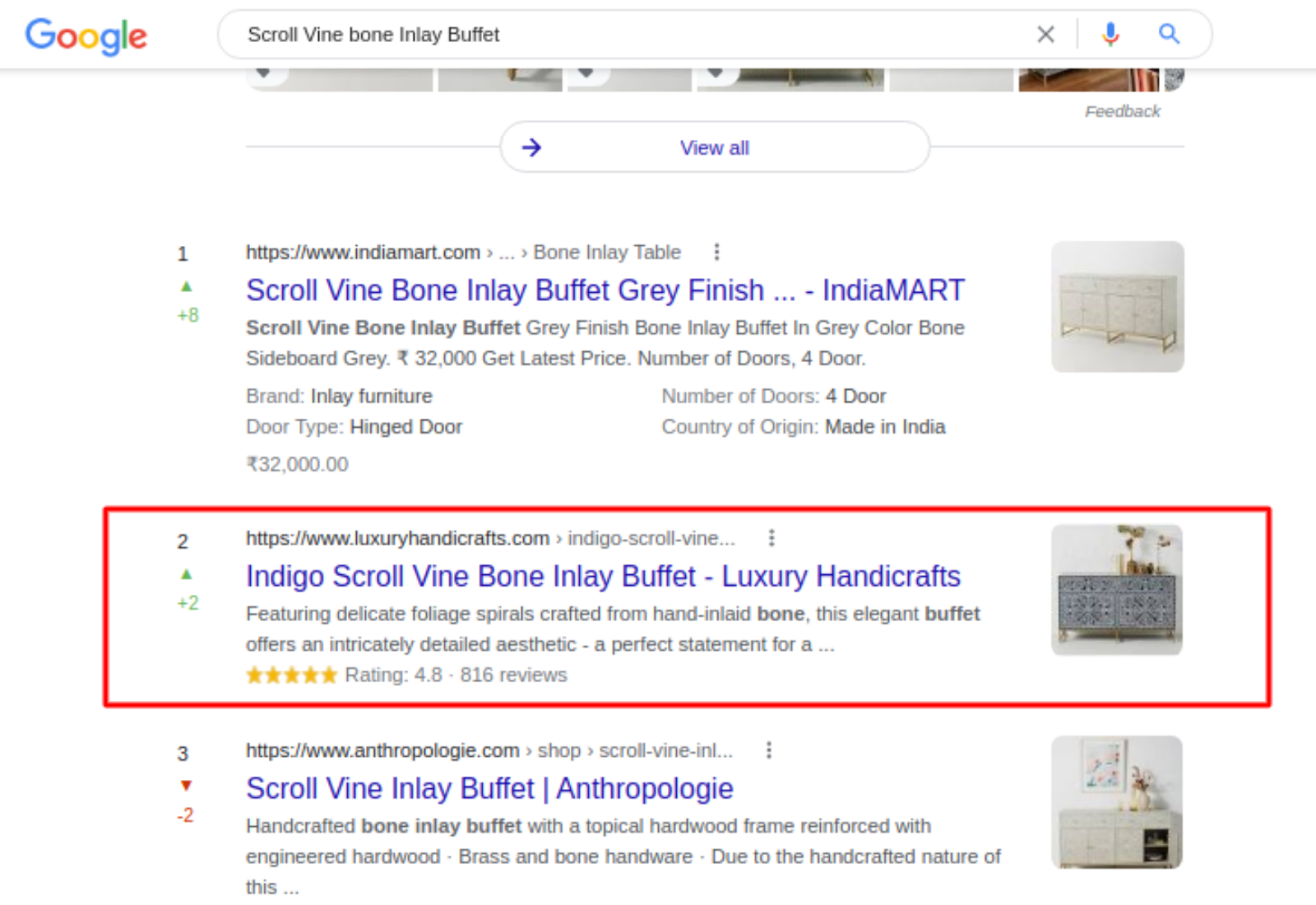Click the luxuryhandicrafts.com URL breadcrumb
The height and width of the screenshot is (905, 1316).
(397, 539)
